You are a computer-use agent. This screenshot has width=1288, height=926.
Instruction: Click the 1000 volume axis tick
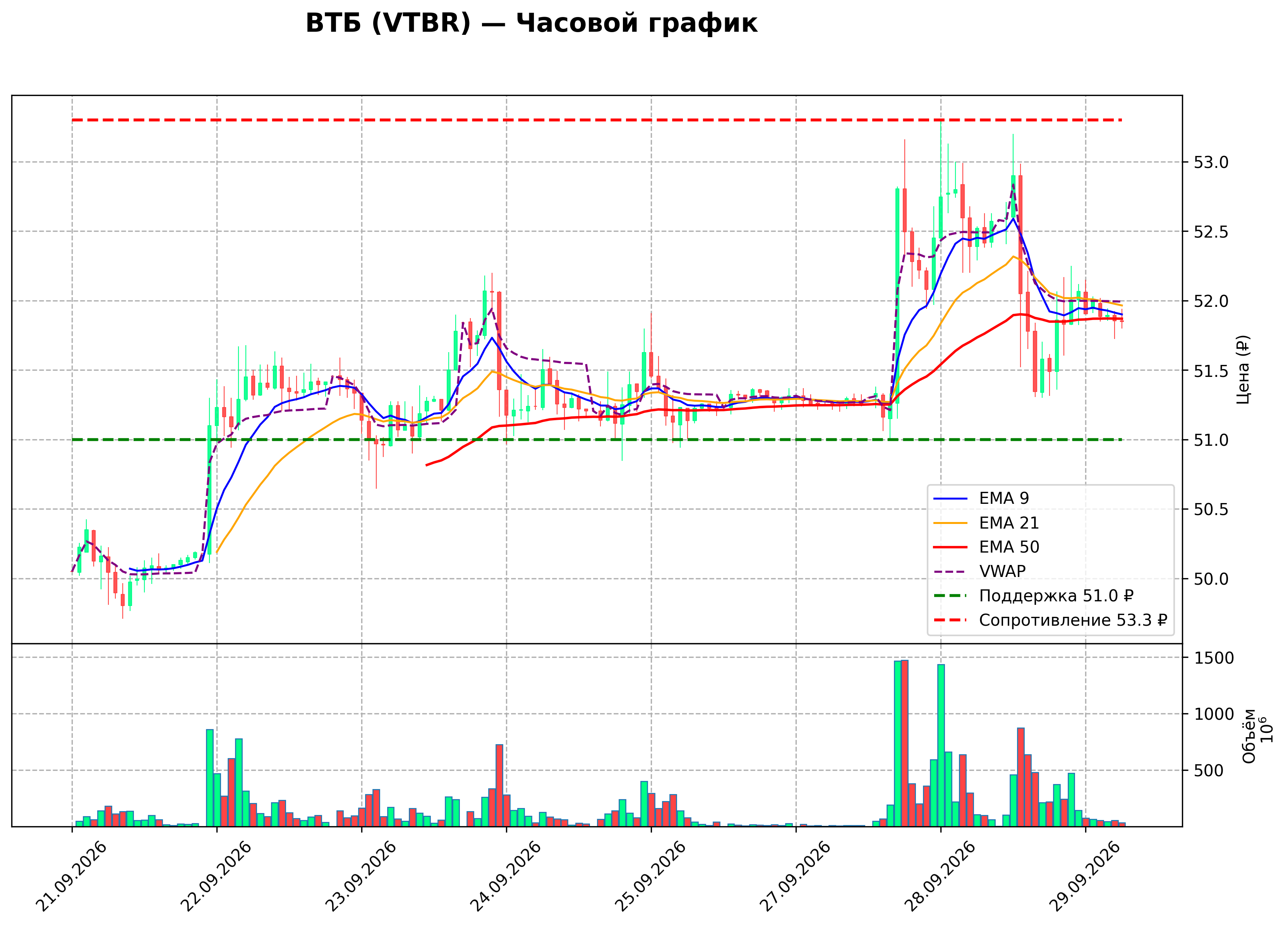click(1214, 714)
